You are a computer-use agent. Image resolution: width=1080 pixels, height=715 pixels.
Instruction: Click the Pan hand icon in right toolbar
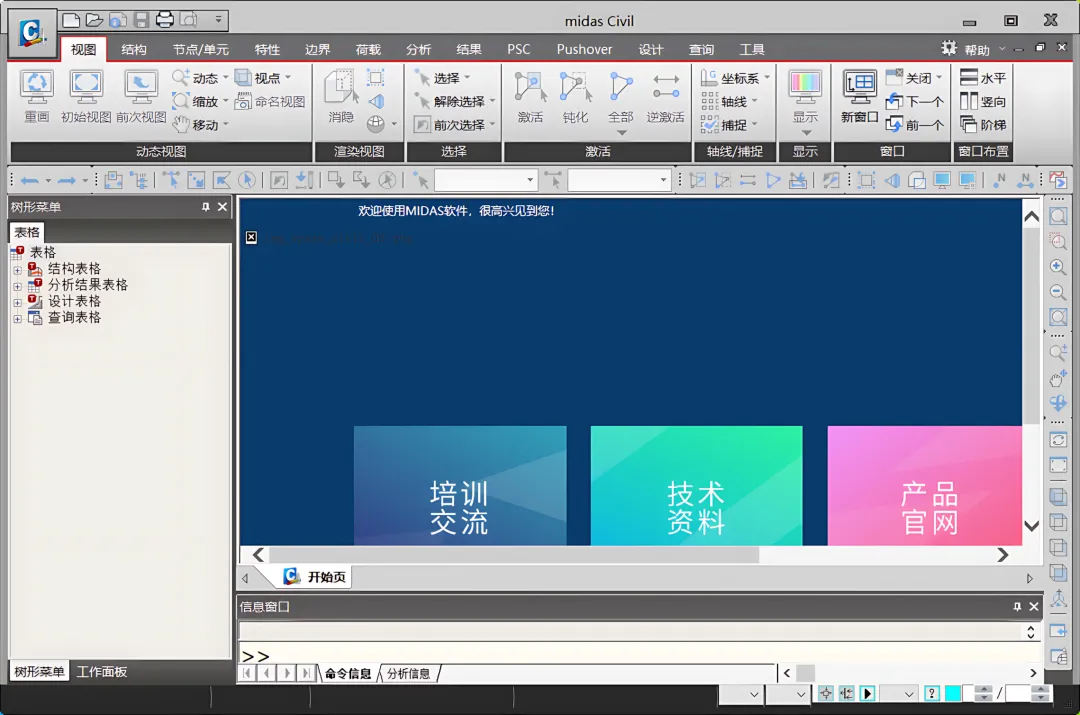(1058, 378)
